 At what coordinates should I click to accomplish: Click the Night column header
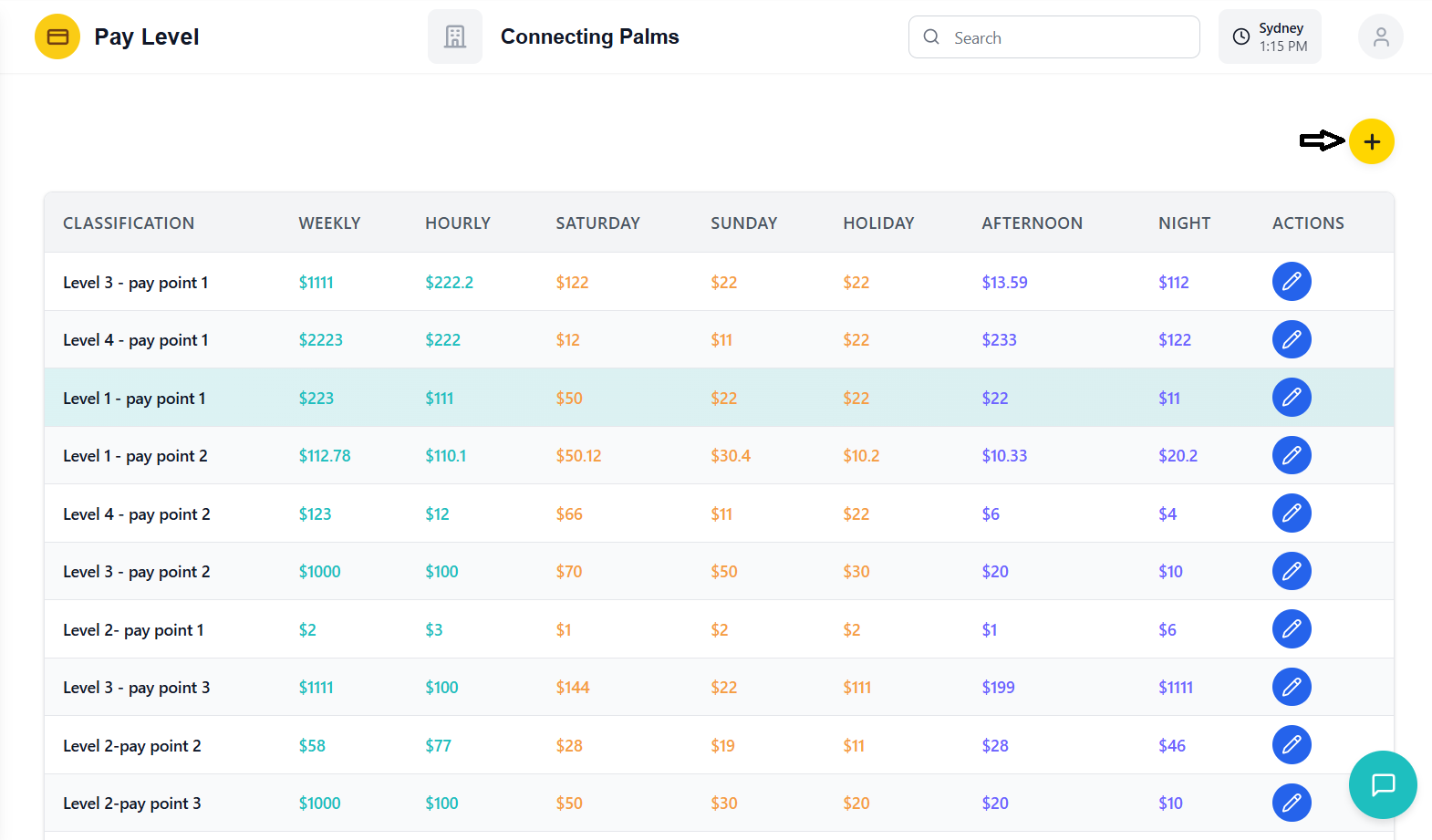(x=1184, y=223)
